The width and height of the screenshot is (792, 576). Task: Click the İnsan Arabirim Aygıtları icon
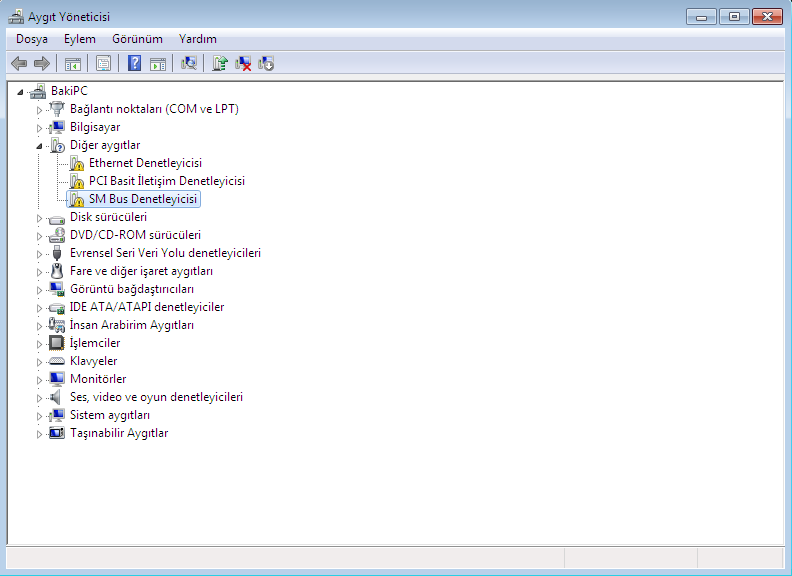(x=57, y=325)
